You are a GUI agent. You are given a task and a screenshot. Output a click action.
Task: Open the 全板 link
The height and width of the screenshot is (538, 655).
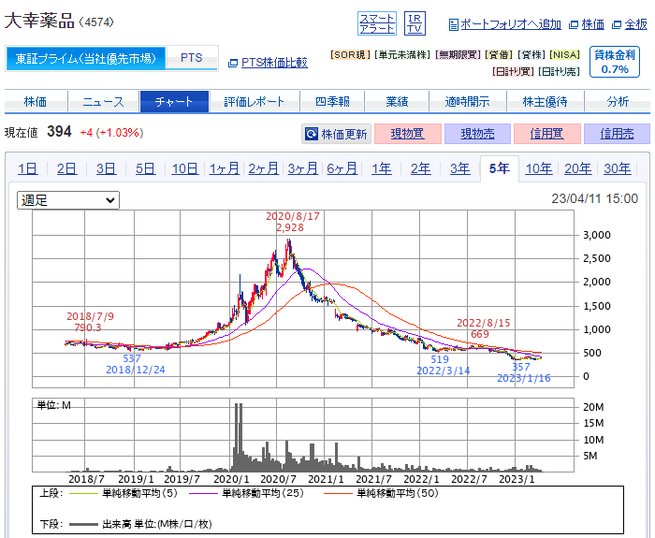pyautogui.click(x=635, y=25)
